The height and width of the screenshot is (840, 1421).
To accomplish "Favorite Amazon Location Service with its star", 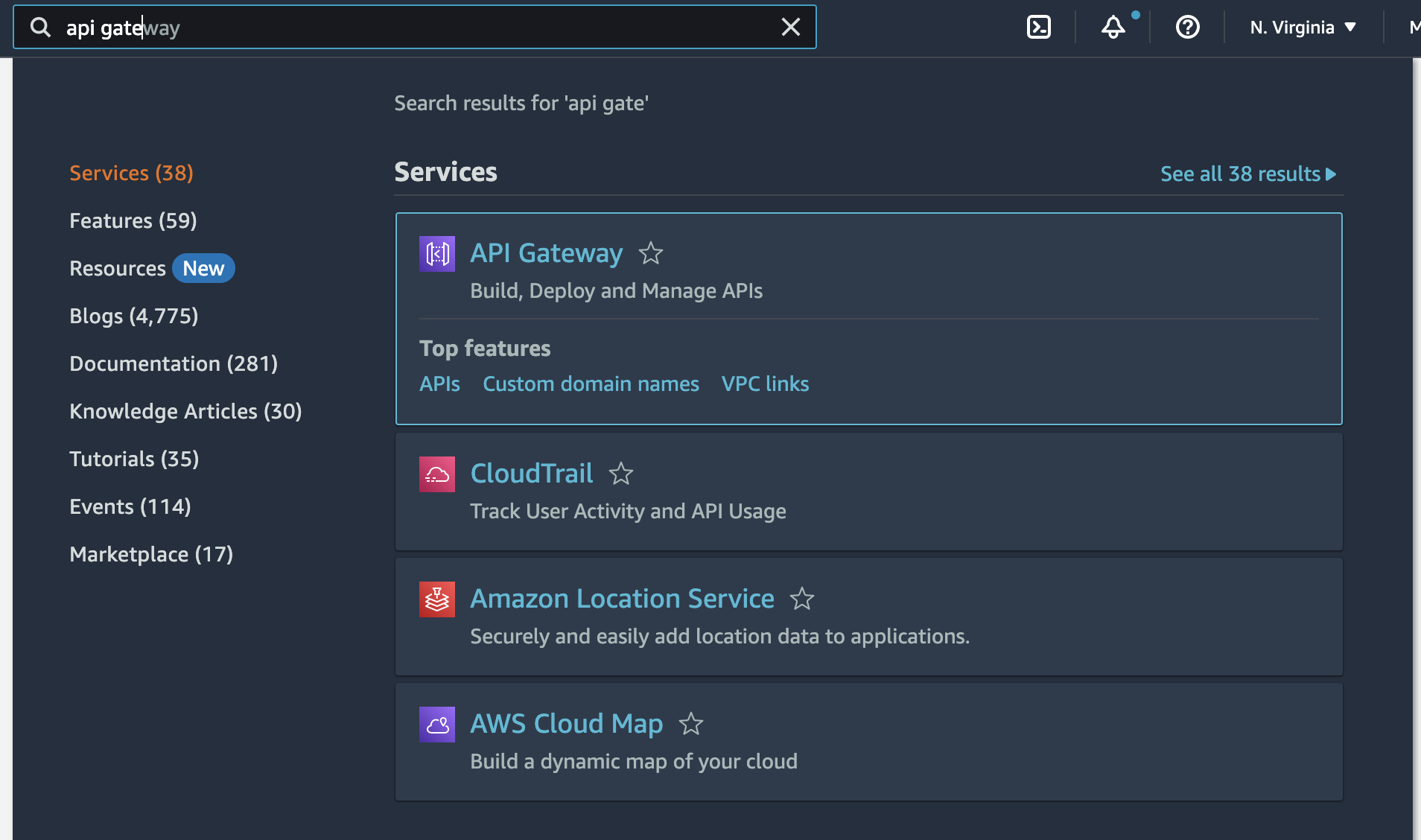I will [x=802, y=599].
